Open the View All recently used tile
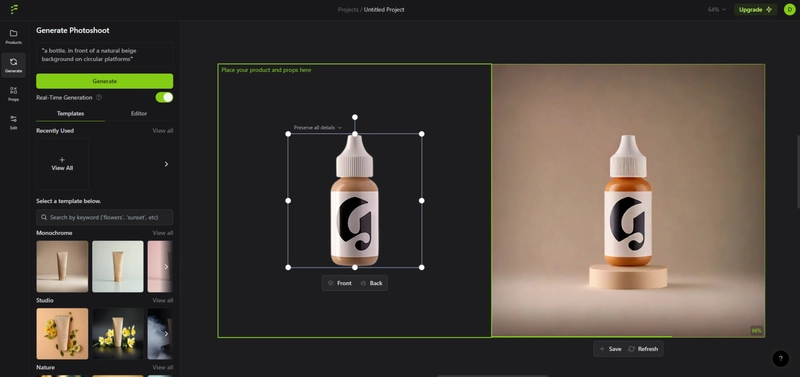 click(x=62, y=164)
